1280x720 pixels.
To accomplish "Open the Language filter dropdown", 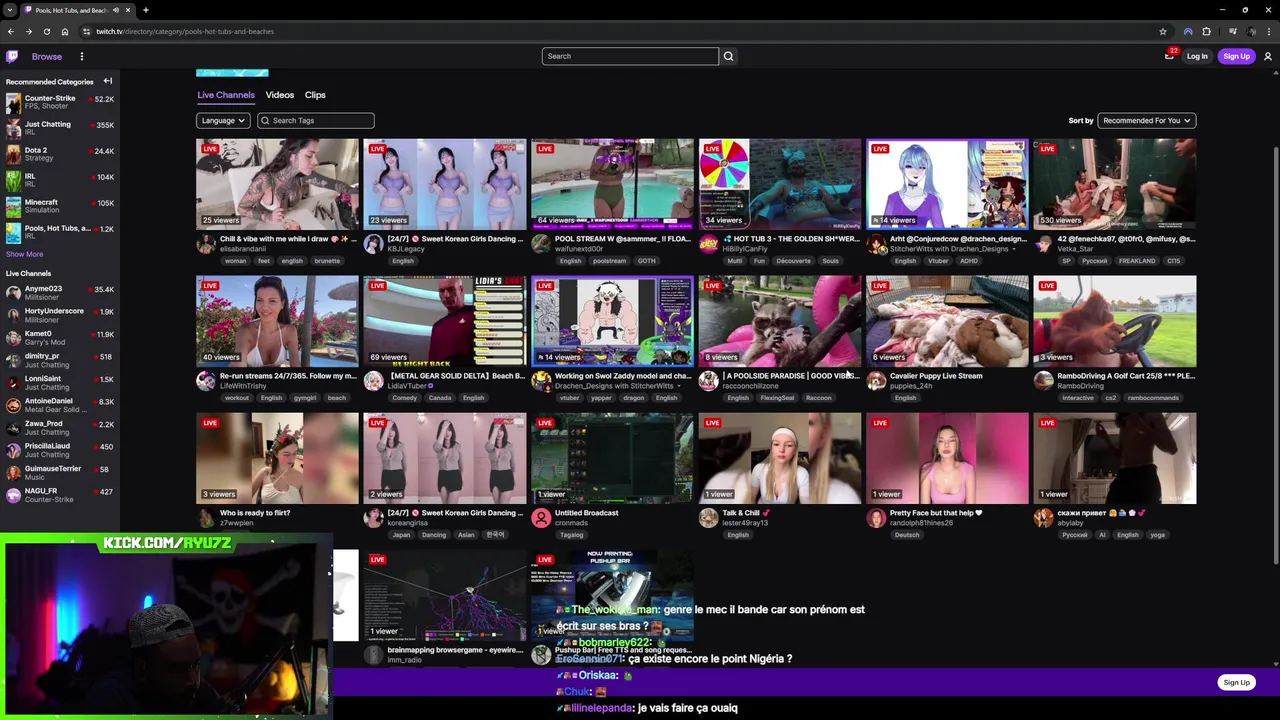I will pos(223,120).
